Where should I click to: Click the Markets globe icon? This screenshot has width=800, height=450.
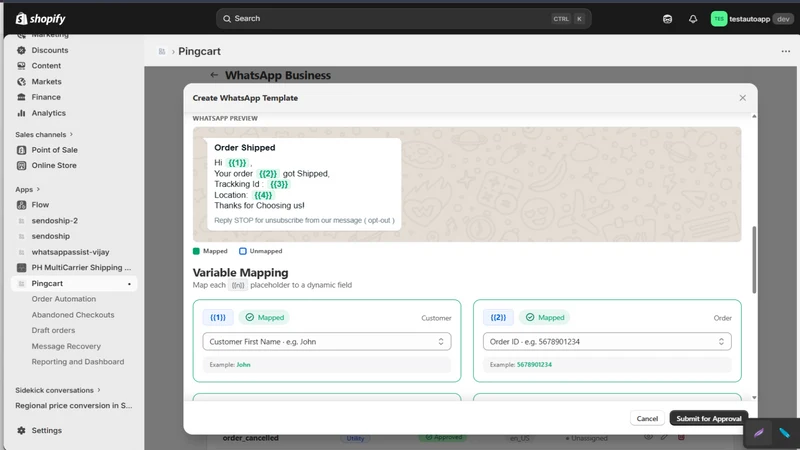(21, 82)
